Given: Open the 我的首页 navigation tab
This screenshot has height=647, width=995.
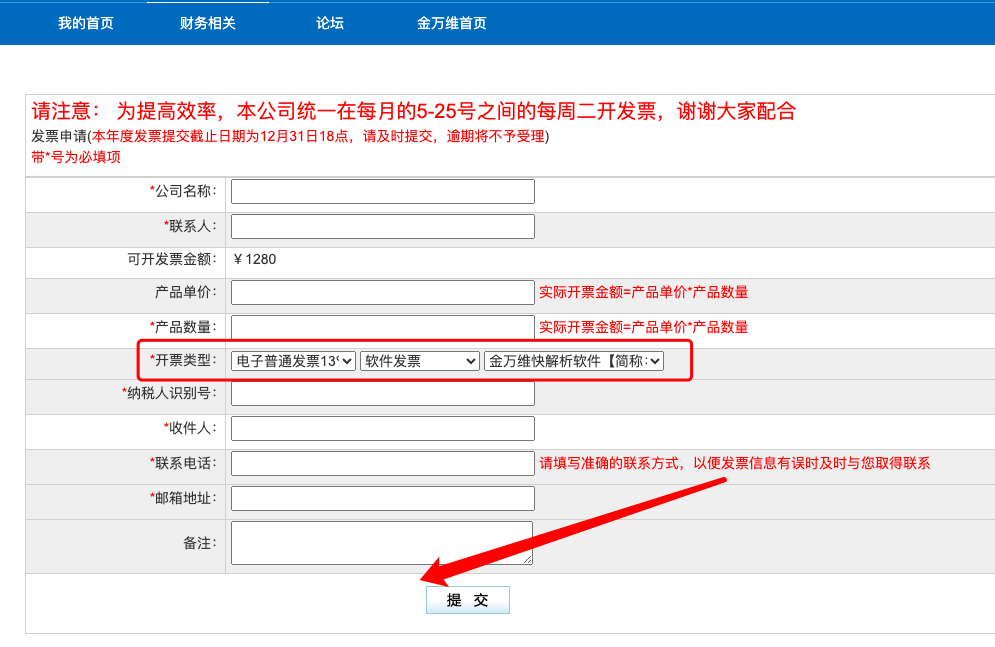Looking at the screenshot, I should [x=86, y=23].
